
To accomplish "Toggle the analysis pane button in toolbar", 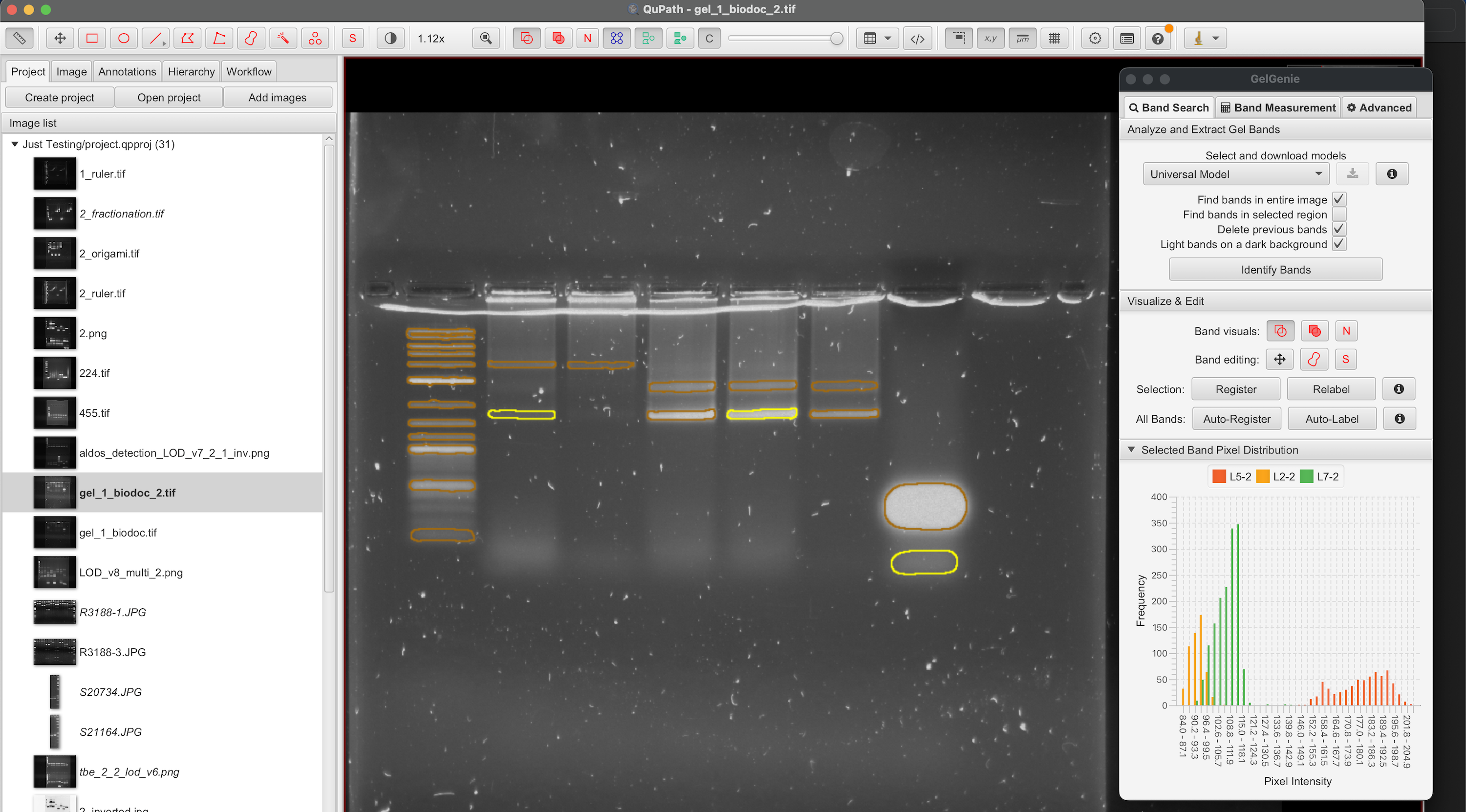I will (20, 38).
